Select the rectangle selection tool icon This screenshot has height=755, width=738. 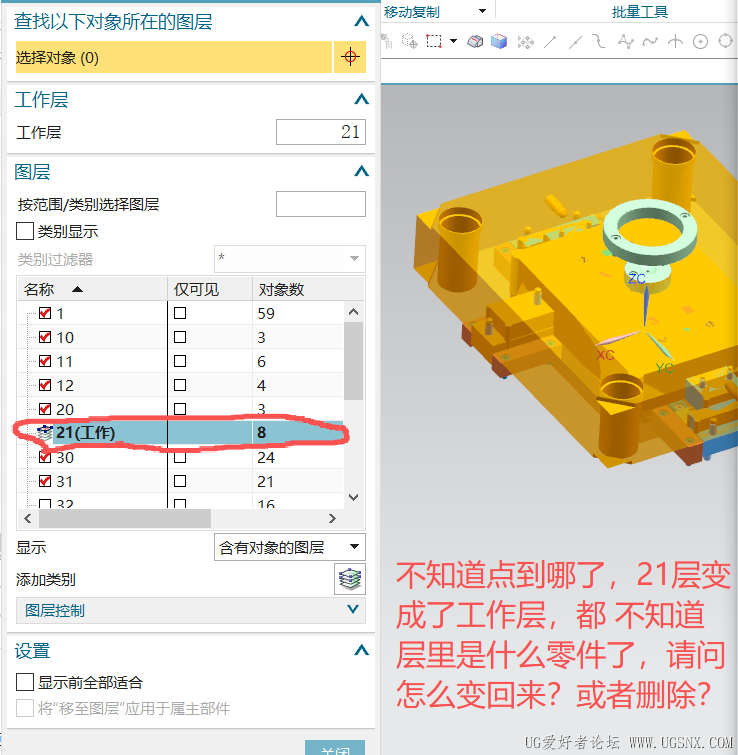tap(434, 41)
